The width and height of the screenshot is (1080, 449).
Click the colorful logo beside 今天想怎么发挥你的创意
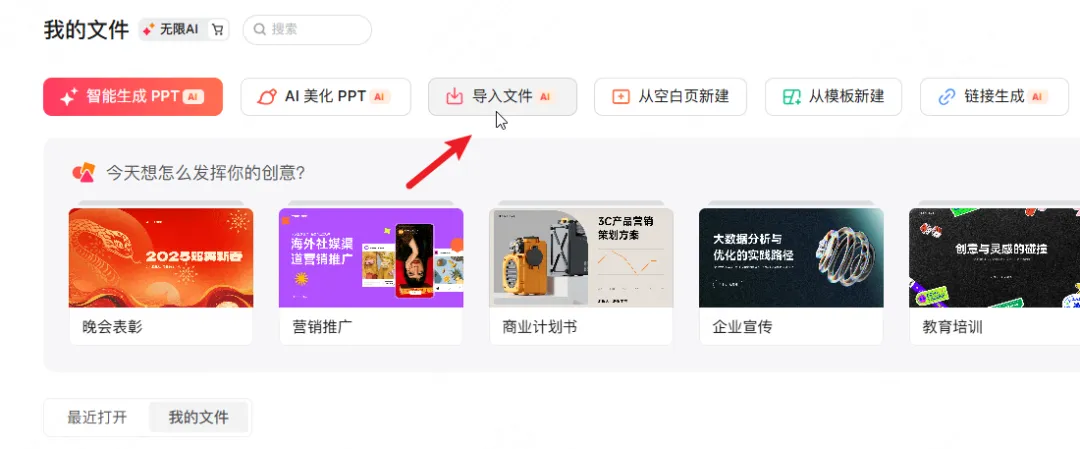[83, 172]
